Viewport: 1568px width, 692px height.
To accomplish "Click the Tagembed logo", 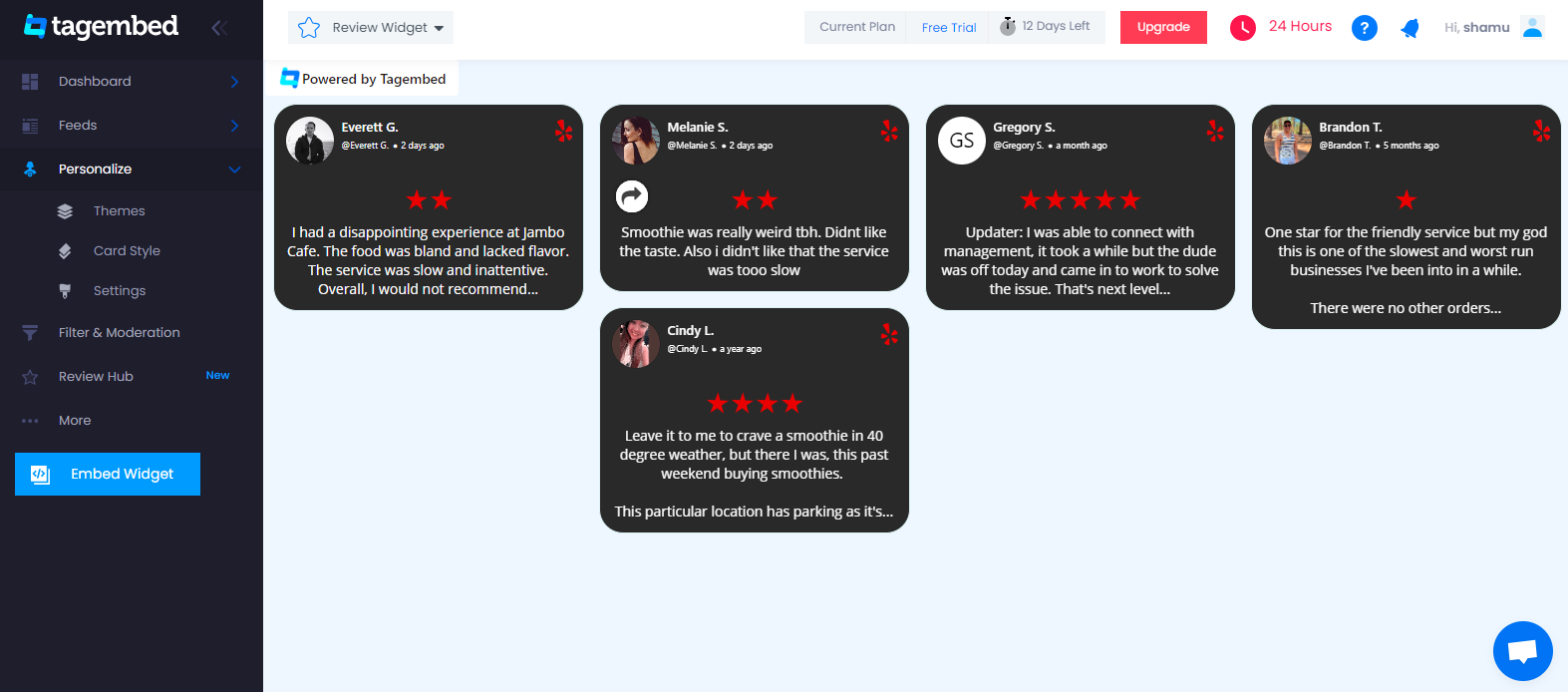I will (101, 26).
